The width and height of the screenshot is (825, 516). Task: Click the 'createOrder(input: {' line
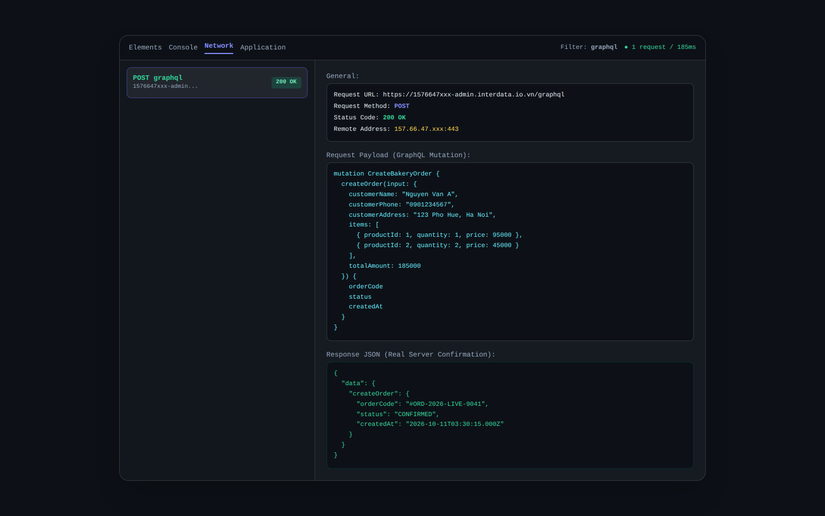pos(379,184)
